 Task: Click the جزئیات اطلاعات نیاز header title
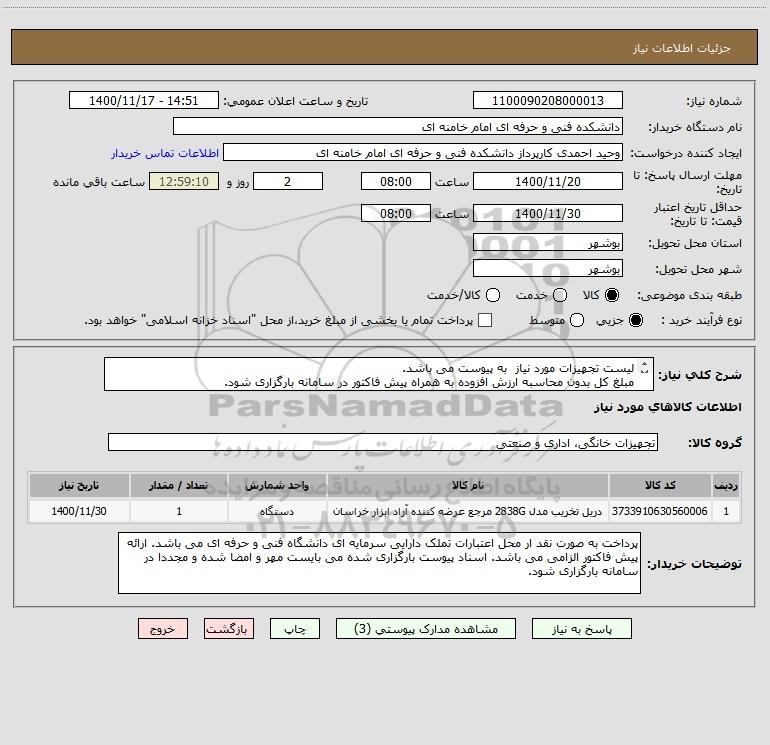[x=681, y=48]
